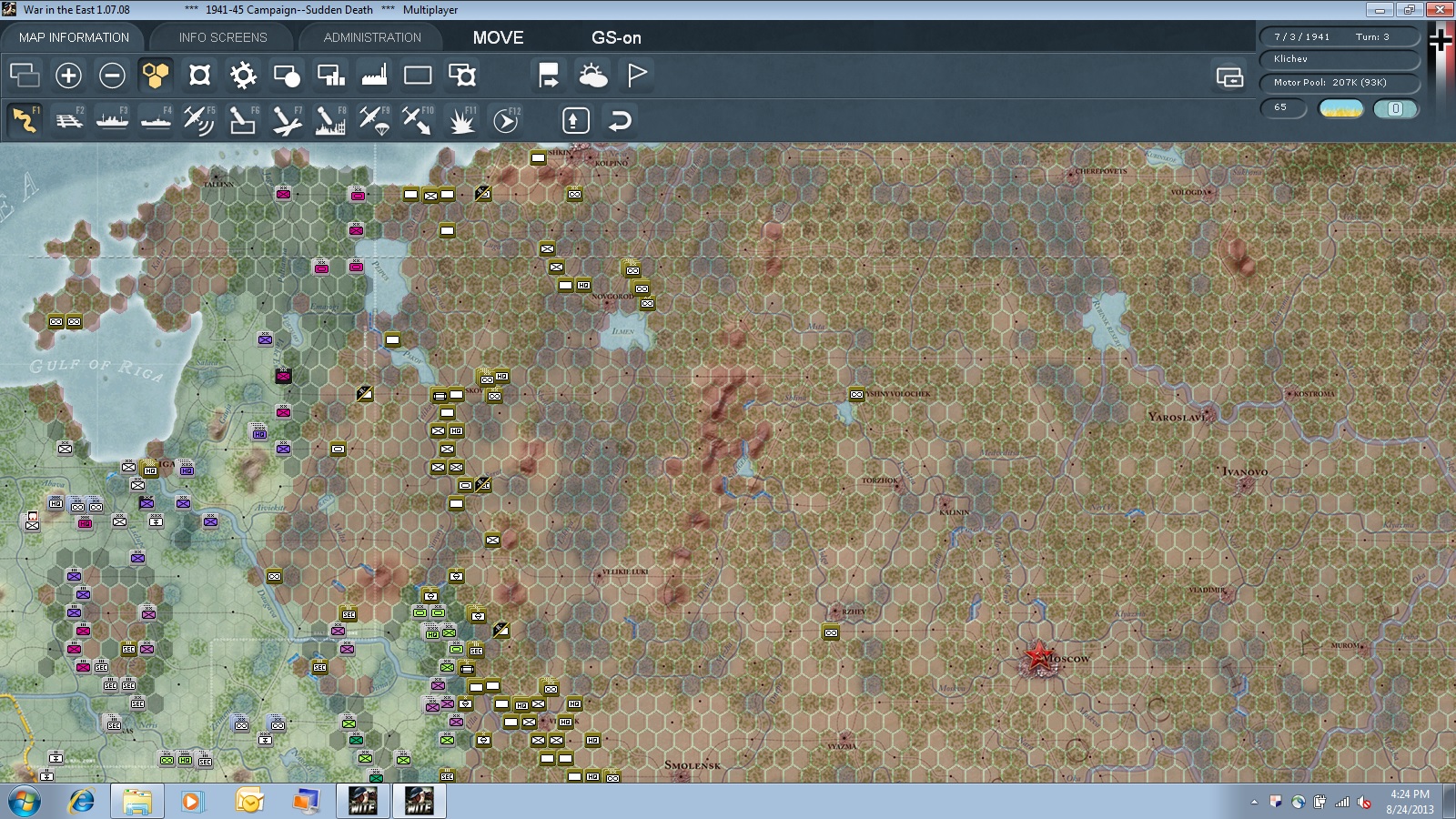Click the wheat field terrain indicator
The width and height of the screenshot is (1456, 819).
pos(1340,109)
